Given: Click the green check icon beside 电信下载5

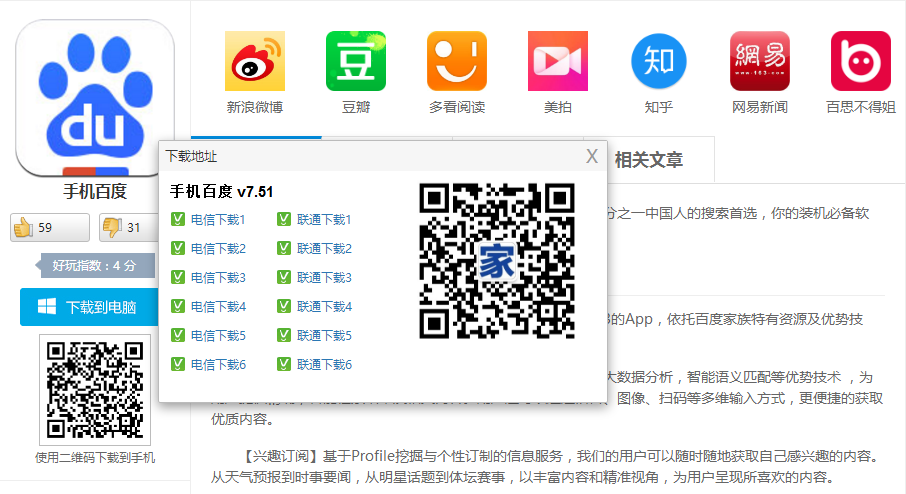Looking at the screenshot, I should click(x=178, y=335).
